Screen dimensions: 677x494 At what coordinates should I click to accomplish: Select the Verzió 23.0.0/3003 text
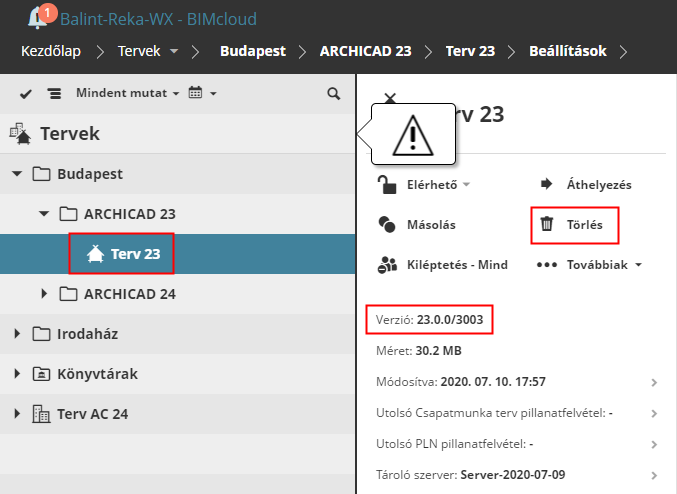click(429, 320)
